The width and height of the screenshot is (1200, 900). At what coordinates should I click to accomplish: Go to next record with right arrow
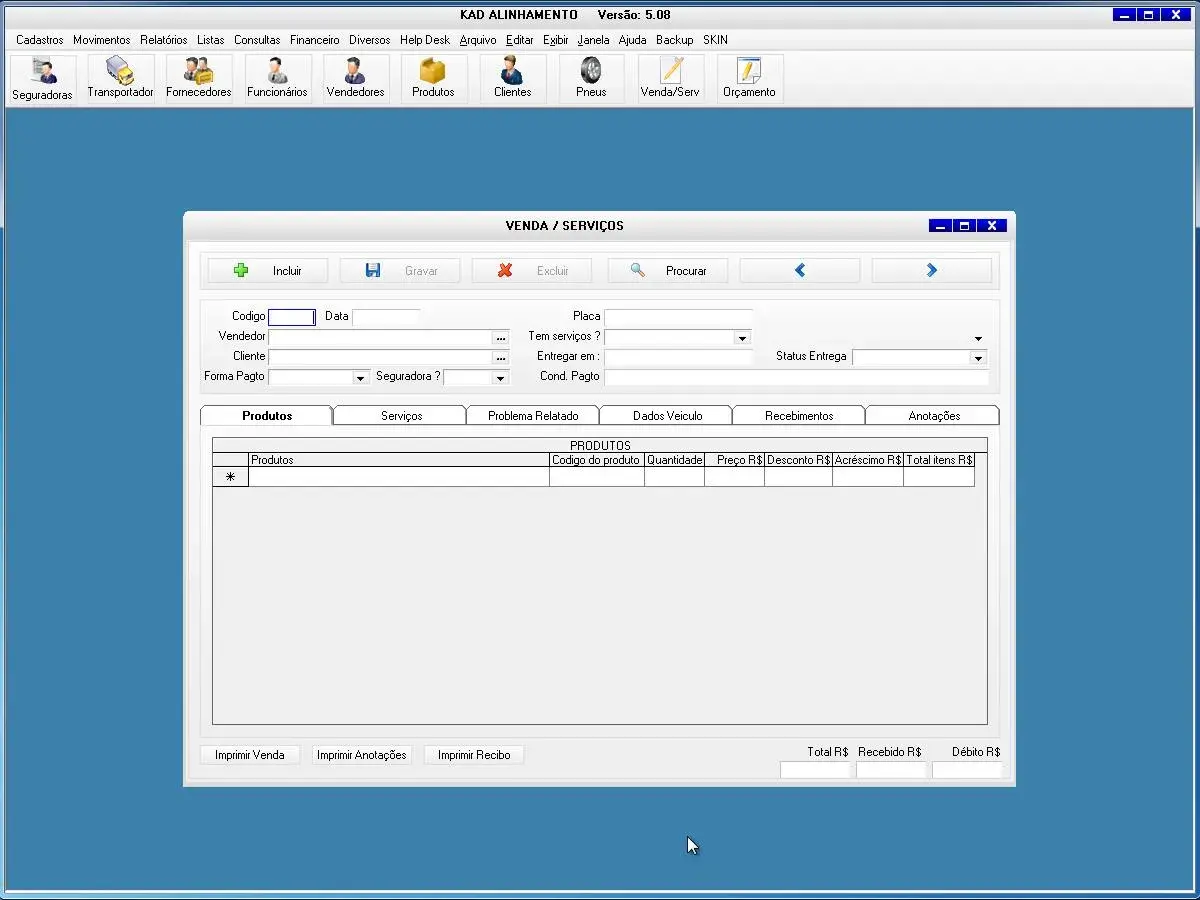tap(931, 270)
